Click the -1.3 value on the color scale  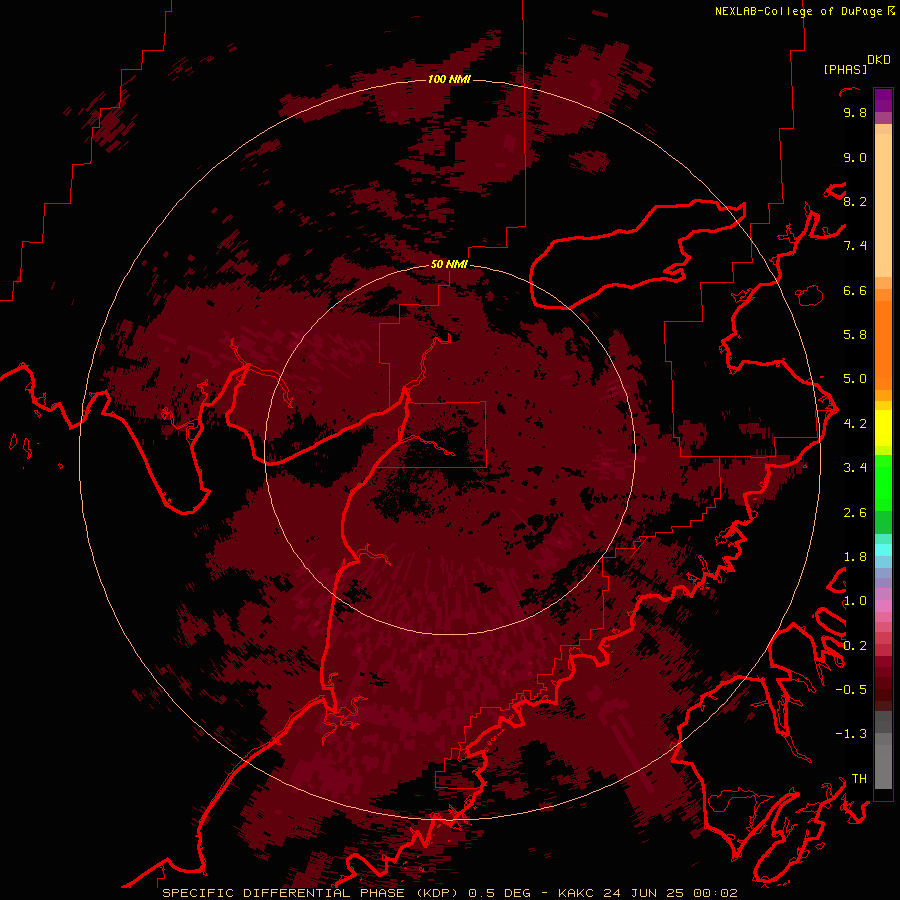coord(851,734)
